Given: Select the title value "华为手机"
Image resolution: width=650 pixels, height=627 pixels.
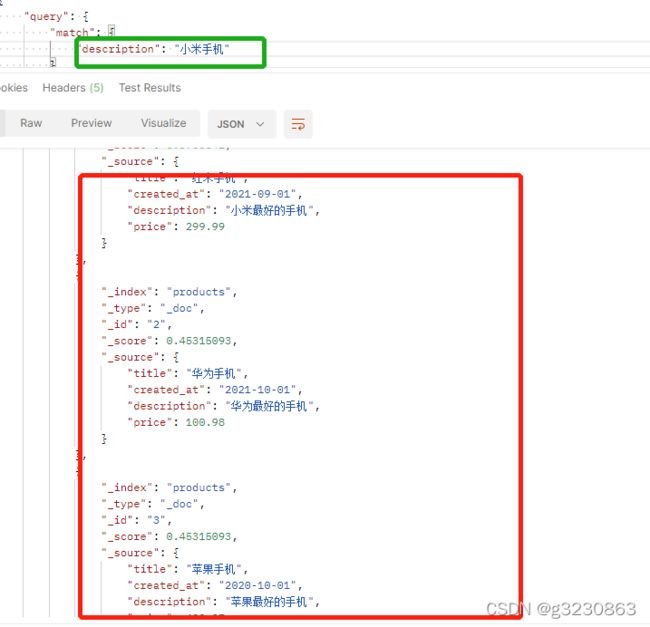Looking at the screenshot, I should [213, 373].
